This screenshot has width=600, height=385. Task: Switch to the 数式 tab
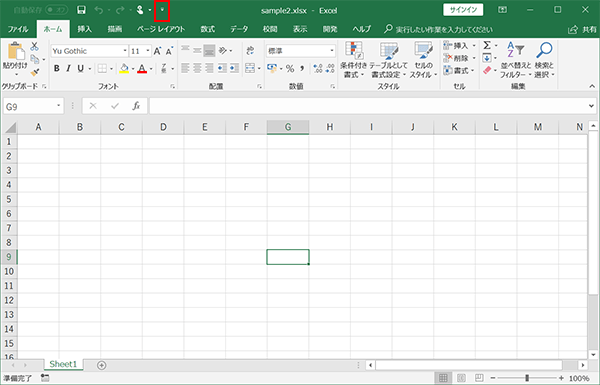coord(208,29)
